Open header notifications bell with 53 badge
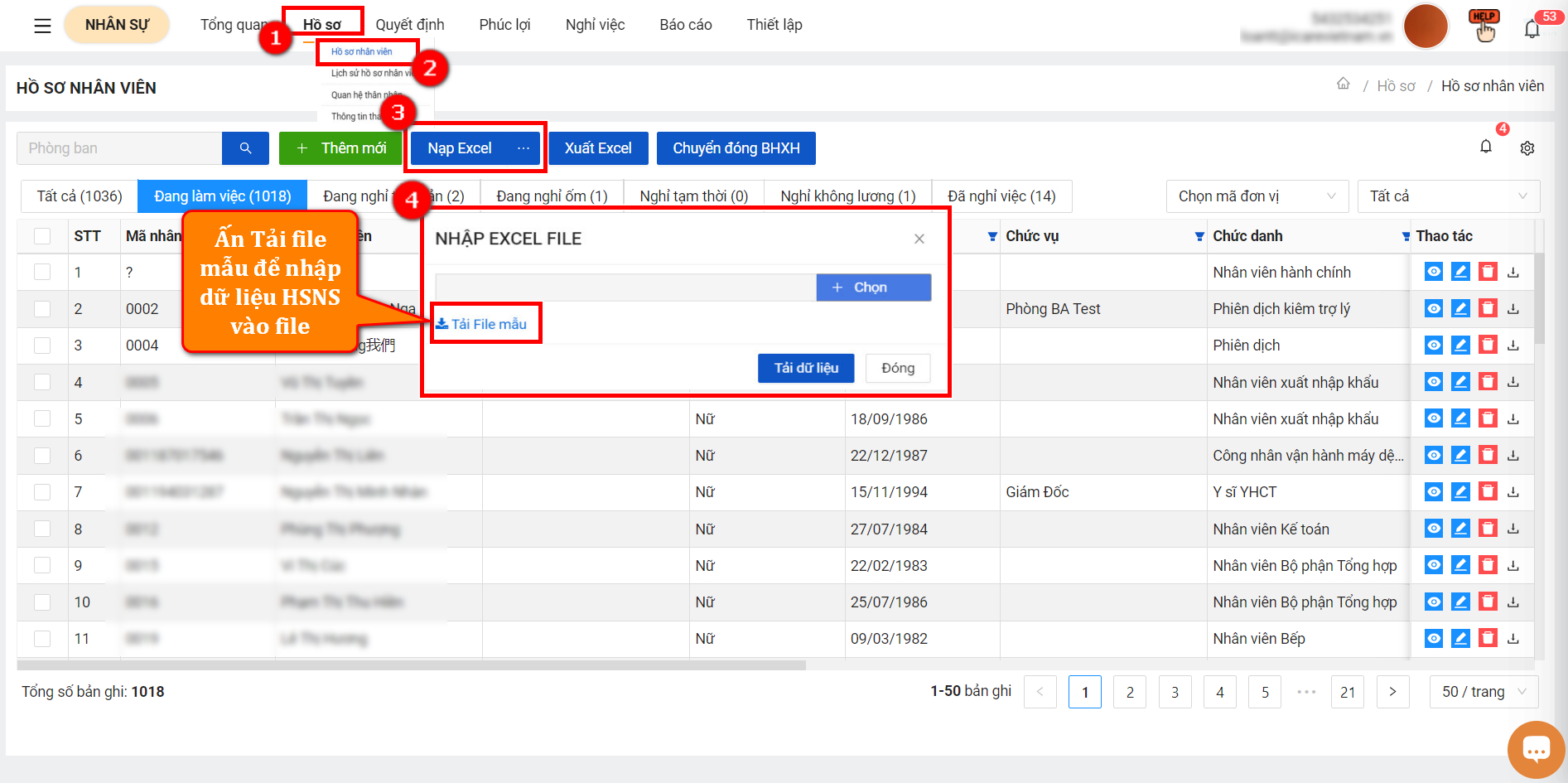The image size is (1568, 783). [1532, 29]
